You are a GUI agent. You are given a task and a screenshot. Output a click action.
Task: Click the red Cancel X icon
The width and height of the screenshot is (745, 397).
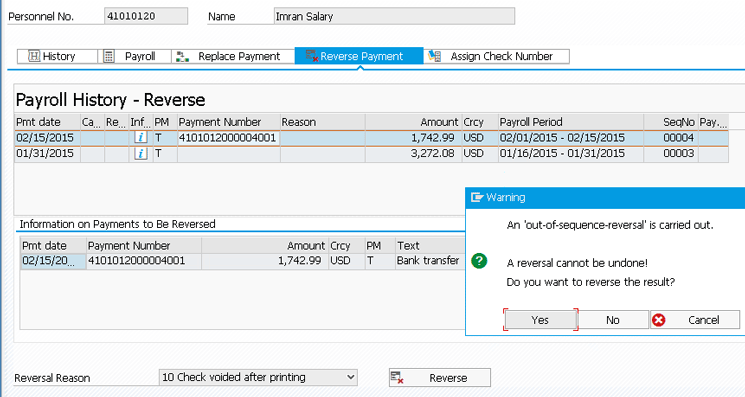pyautogui.click(x=659, y=320)
